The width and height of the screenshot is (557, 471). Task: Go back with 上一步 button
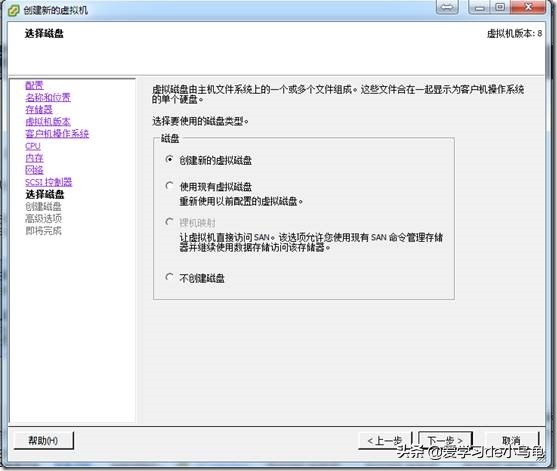[x=385, y=441]
